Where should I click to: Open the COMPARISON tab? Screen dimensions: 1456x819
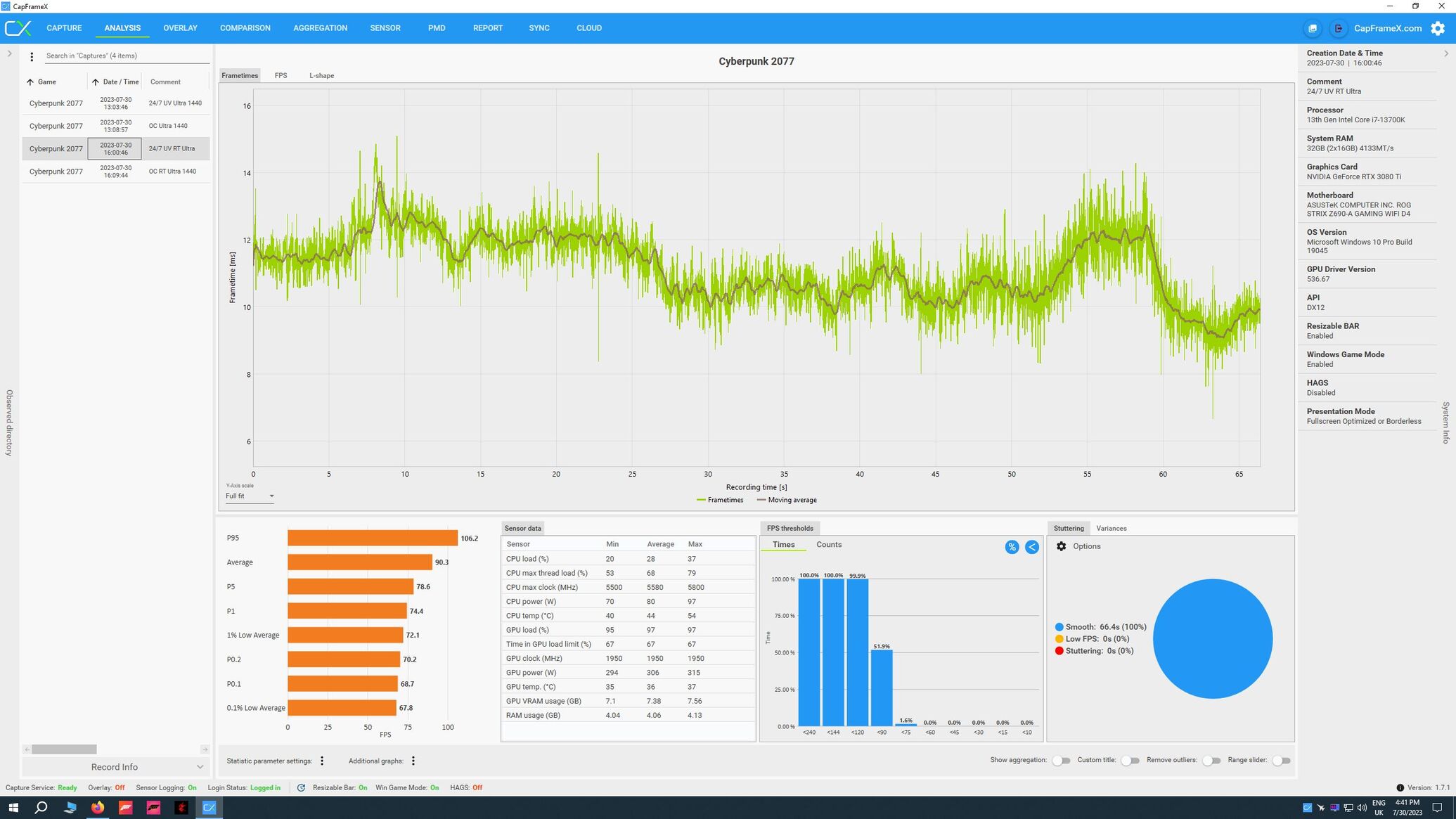[245, 28]
